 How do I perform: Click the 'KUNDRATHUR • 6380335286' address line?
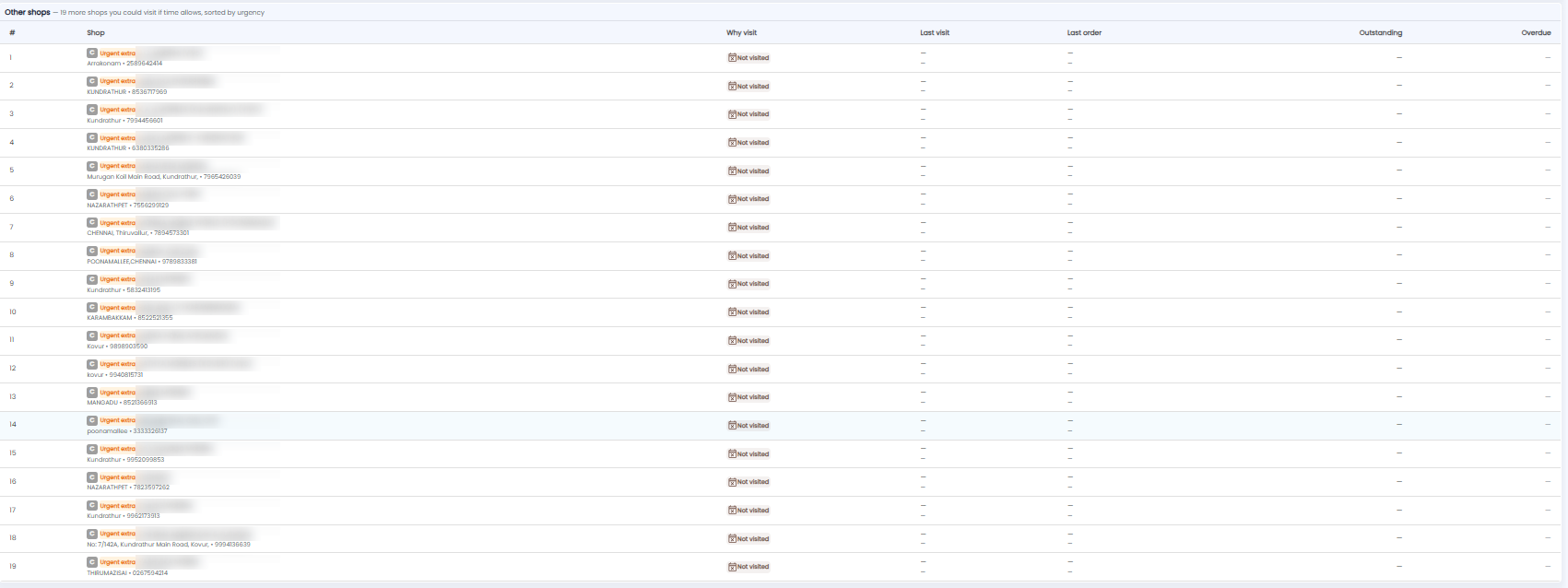[x=128, y=148]
